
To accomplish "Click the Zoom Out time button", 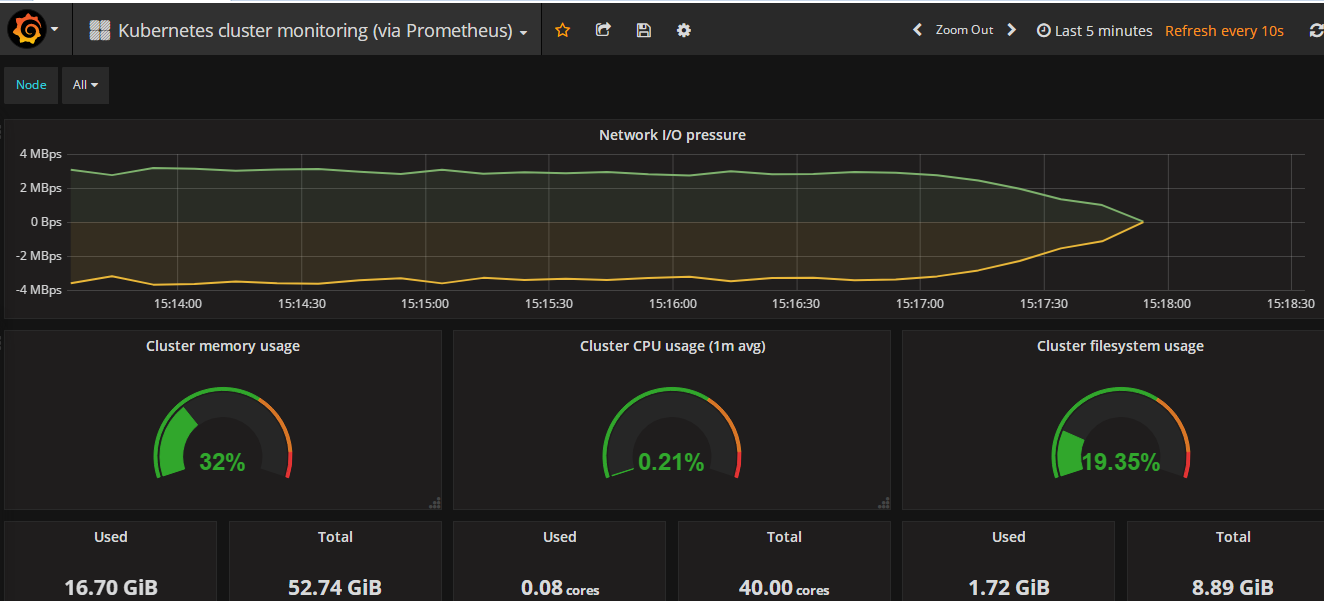I will pos(964,30).
